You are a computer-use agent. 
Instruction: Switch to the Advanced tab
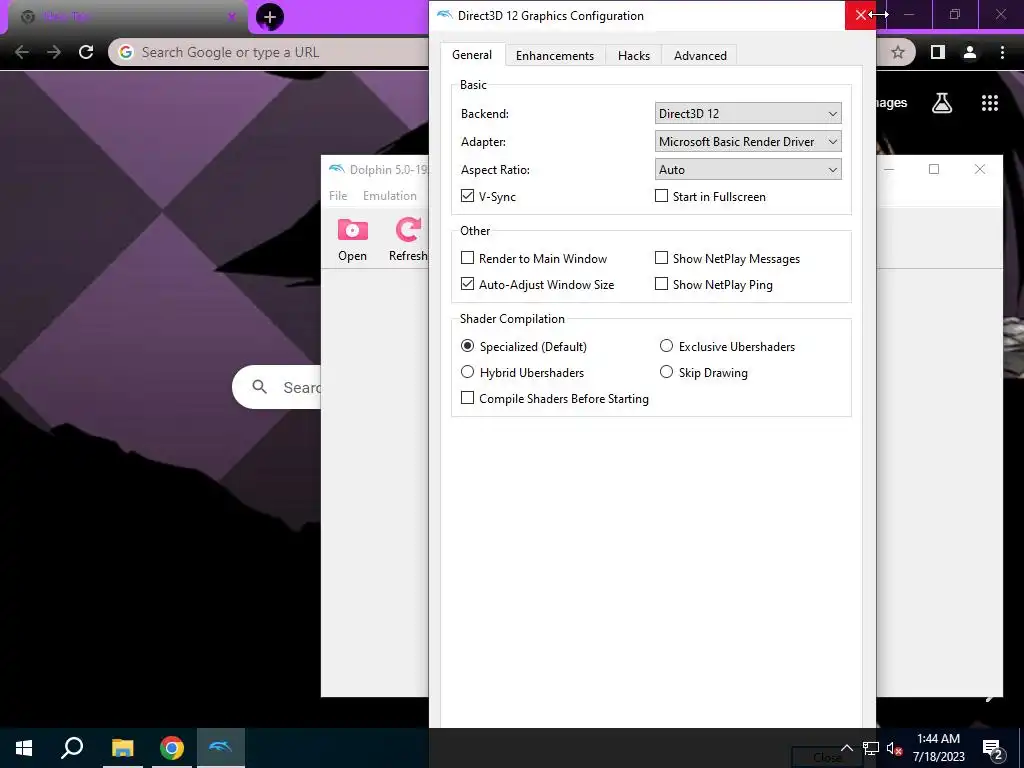700,56
